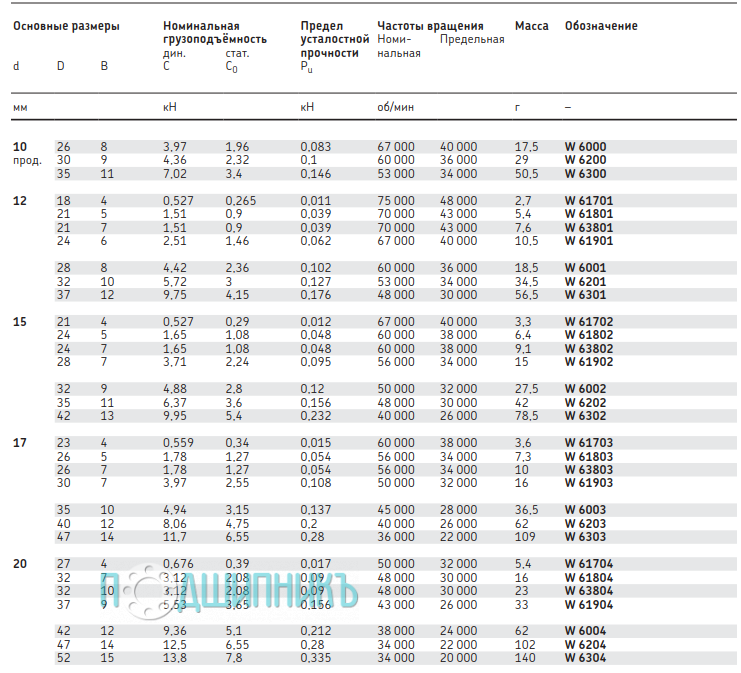
Task: Click bearing W 6003
Action: (x=585, y=510)
